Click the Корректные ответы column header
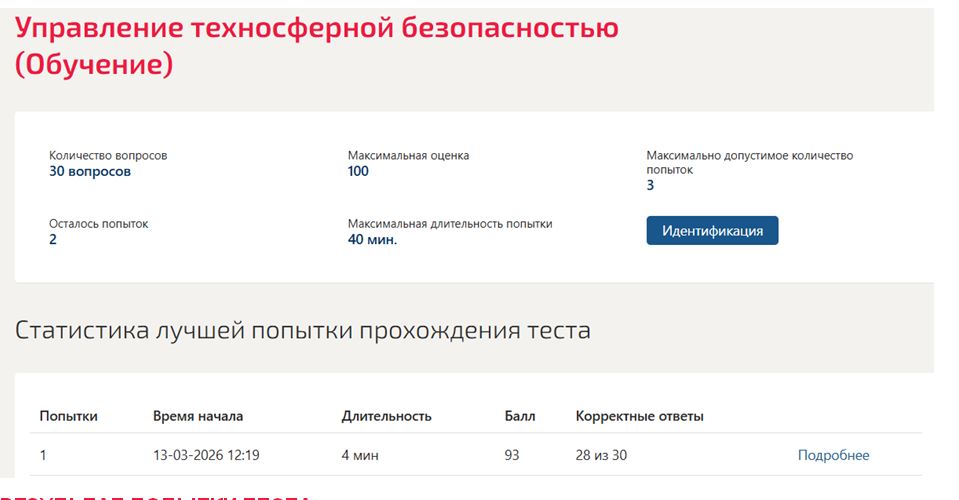This screenshot has height=500, width=959. click(640, 416)
